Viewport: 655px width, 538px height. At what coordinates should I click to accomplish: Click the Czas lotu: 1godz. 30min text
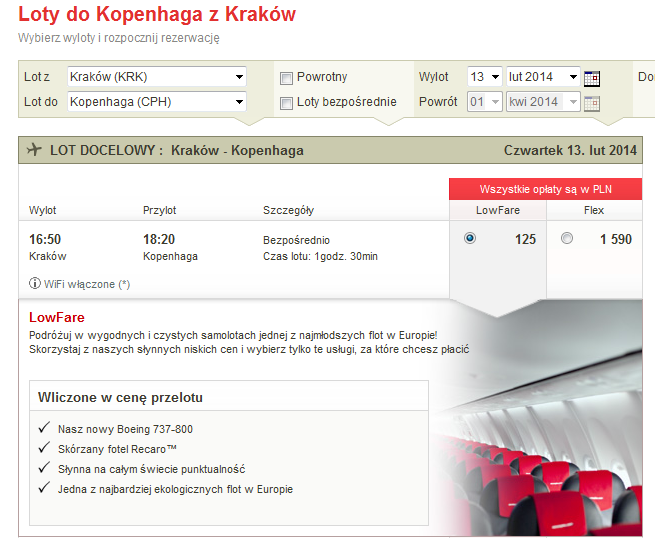point(320,256)
